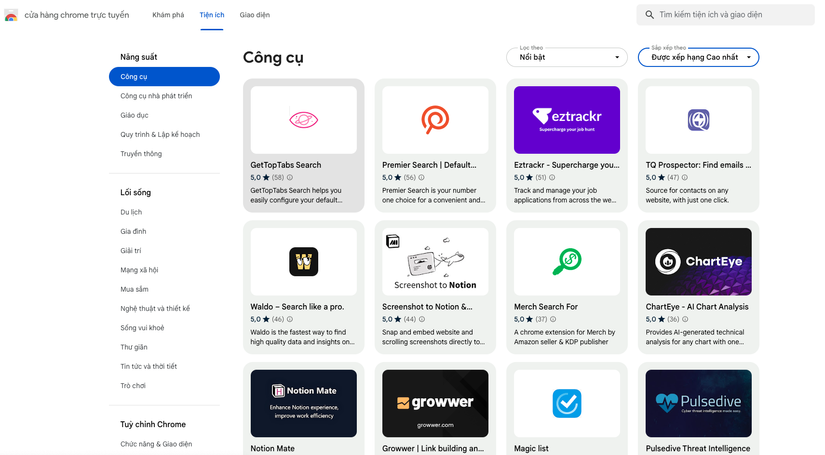Click info icon beside TQ Prospector rating
Image resolution: width=825 pixels, height=455 pixels.
tap(685, 178)
